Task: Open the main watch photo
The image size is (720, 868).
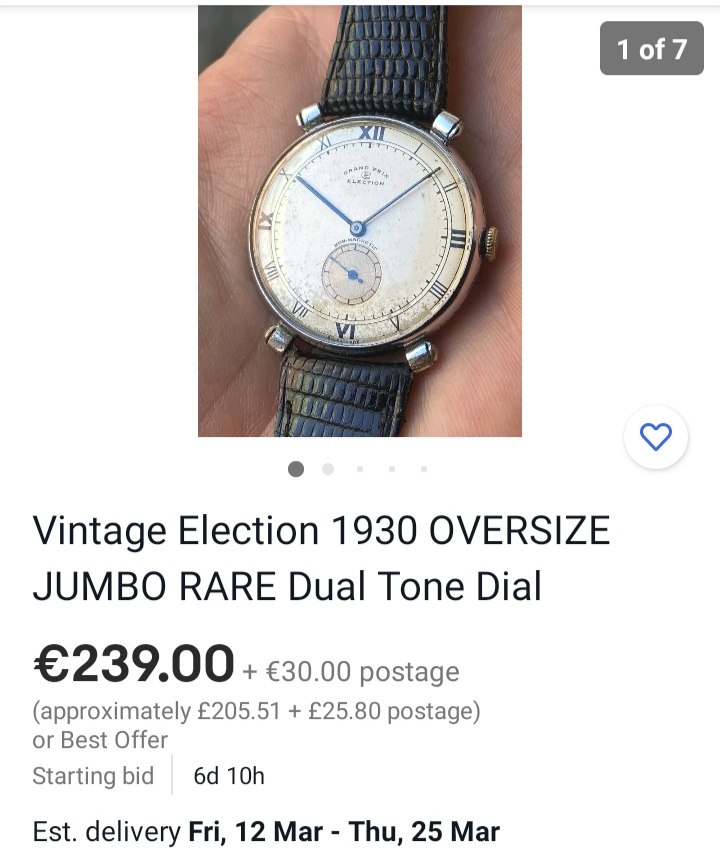Action: [x=360, y=221]
